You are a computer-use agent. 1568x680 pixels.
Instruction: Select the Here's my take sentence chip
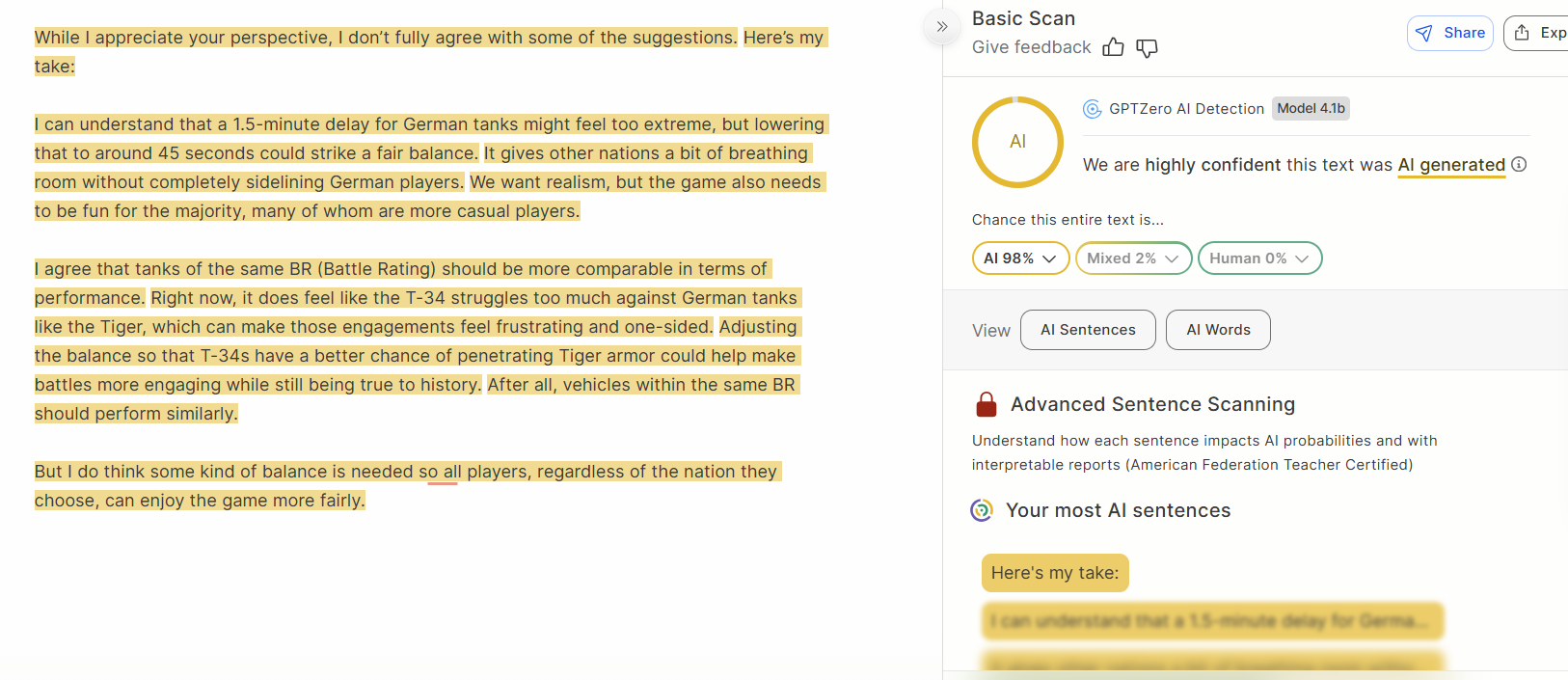(x=1055, y=573)
